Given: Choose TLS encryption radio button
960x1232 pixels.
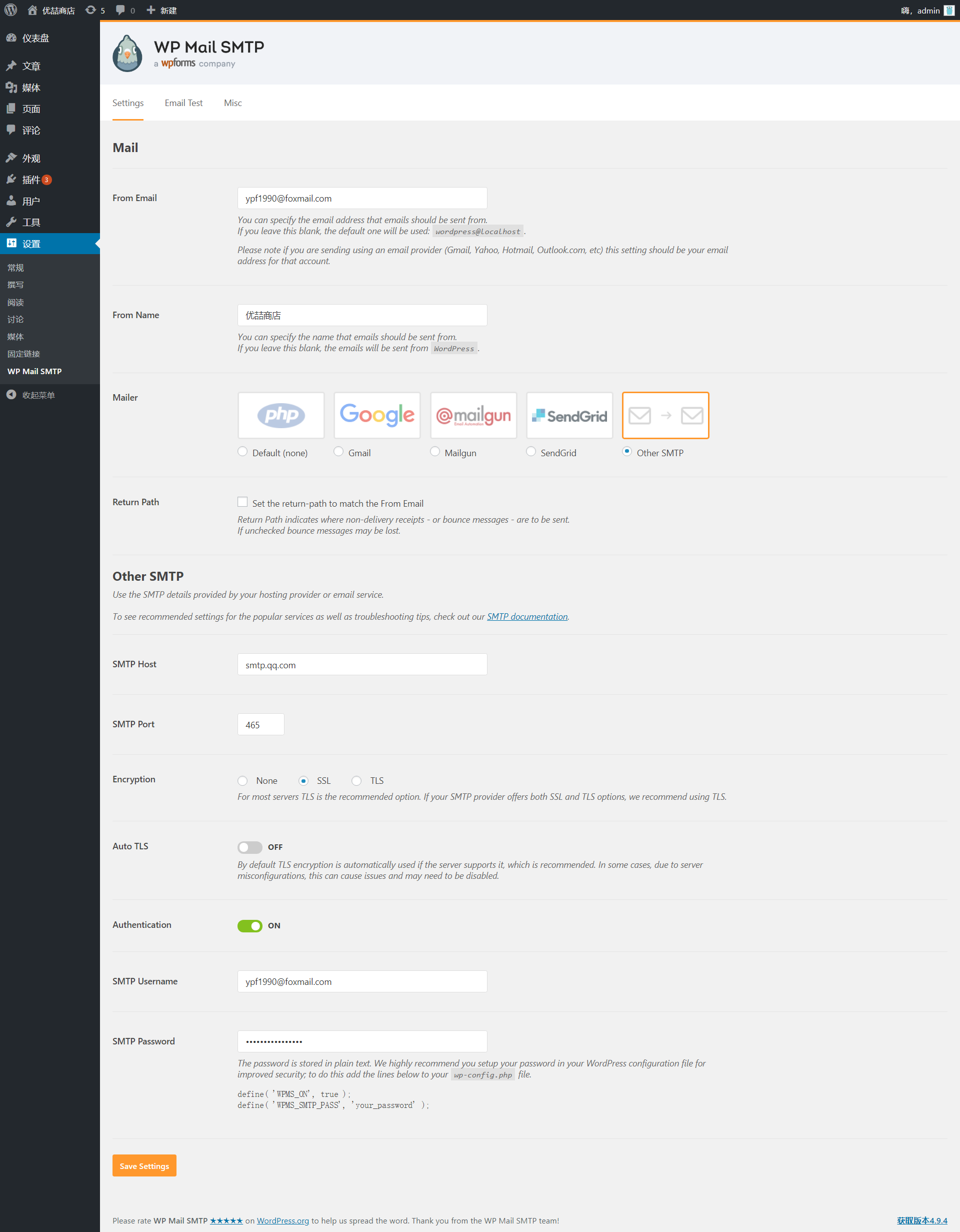Looking at the screenshot, I should click(x=357, y=781).
